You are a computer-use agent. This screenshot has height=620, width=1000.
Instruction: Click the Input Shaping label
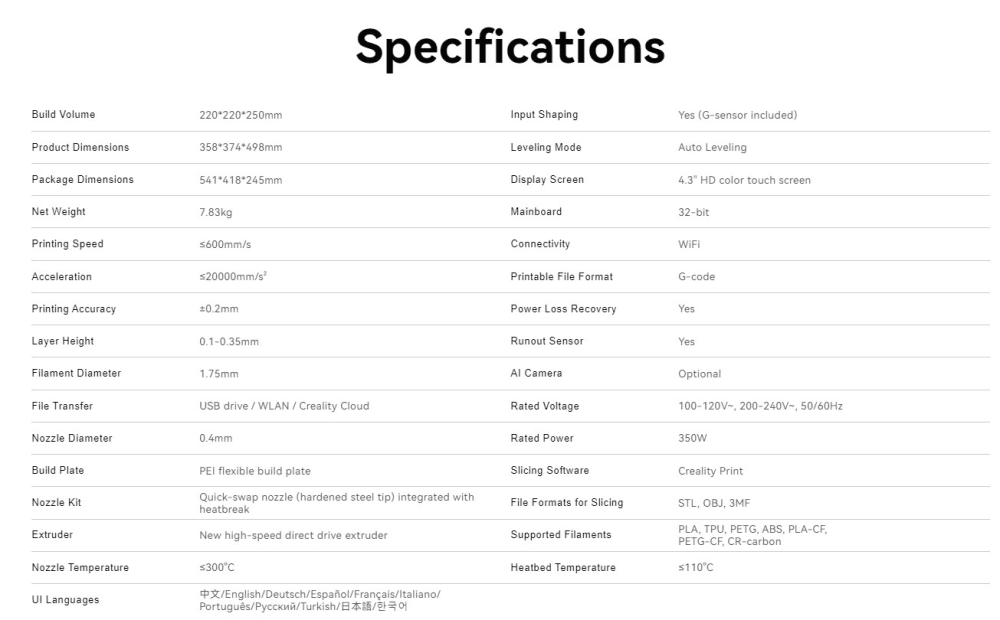(544, 115)
